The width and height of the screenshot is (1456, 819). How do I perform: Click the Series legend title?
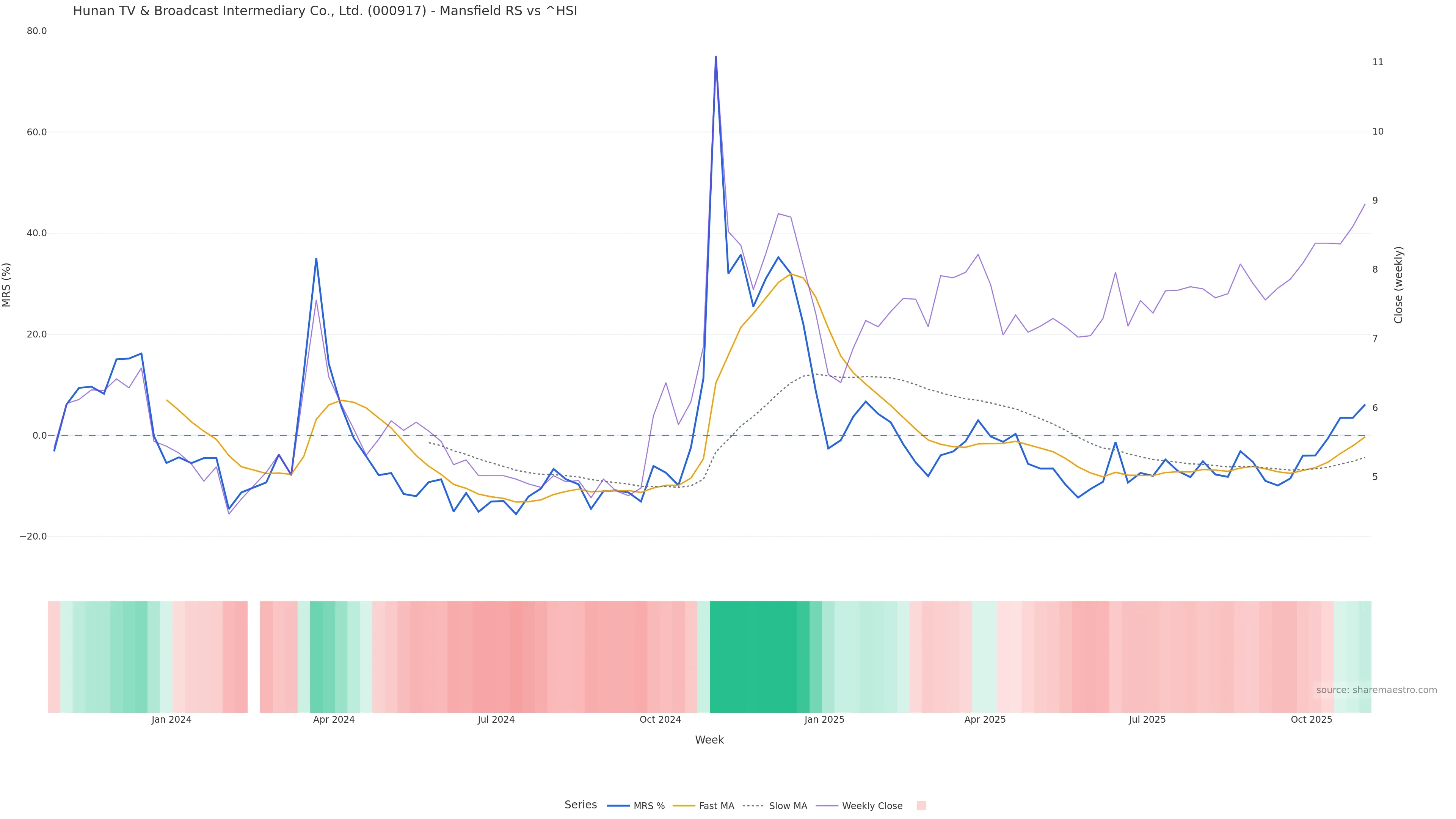[581, 805]
